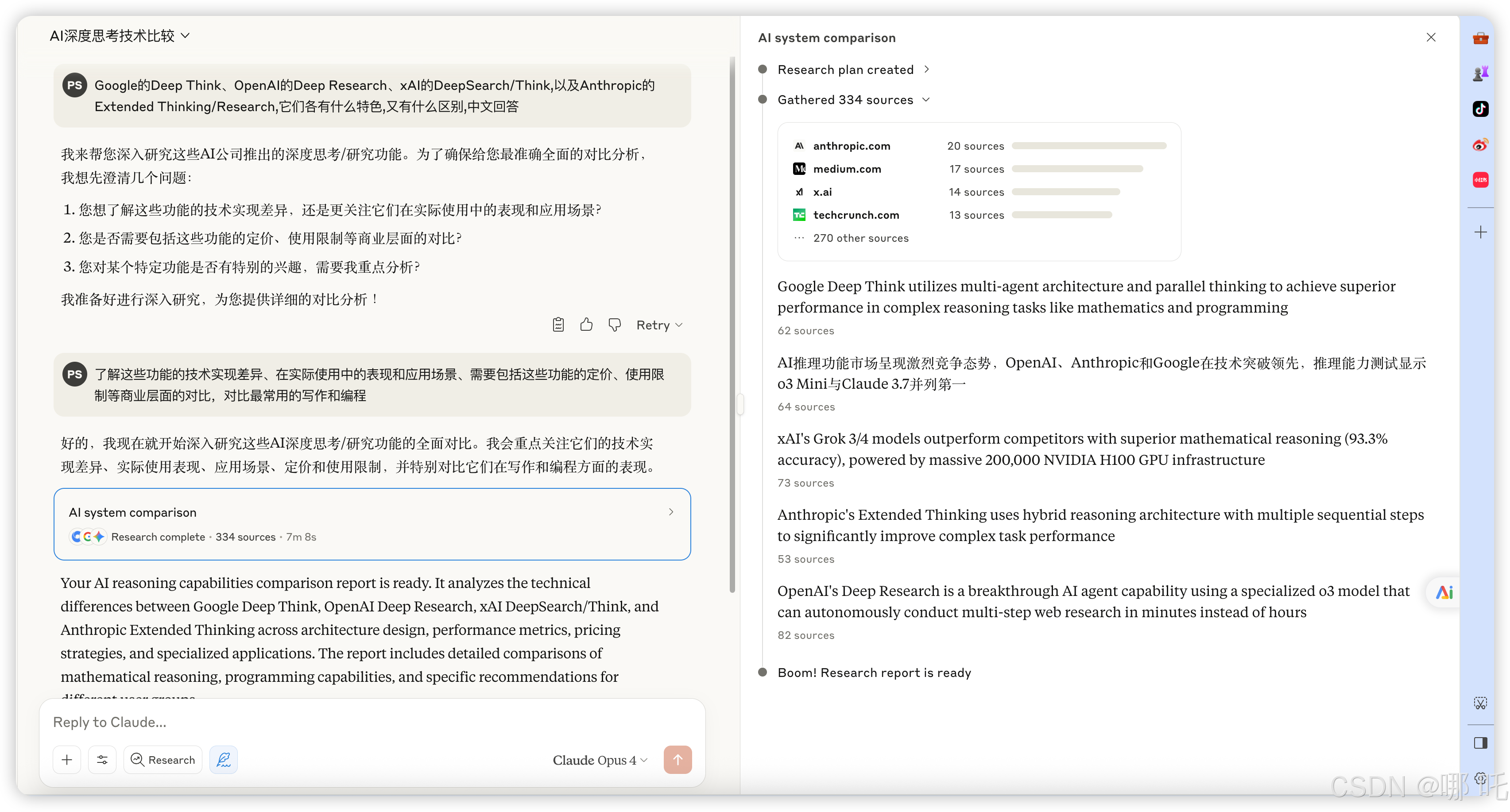This screenshot has width=1510, height=812.
Task: Click the PS avatar on the second message
Action: 74,374
